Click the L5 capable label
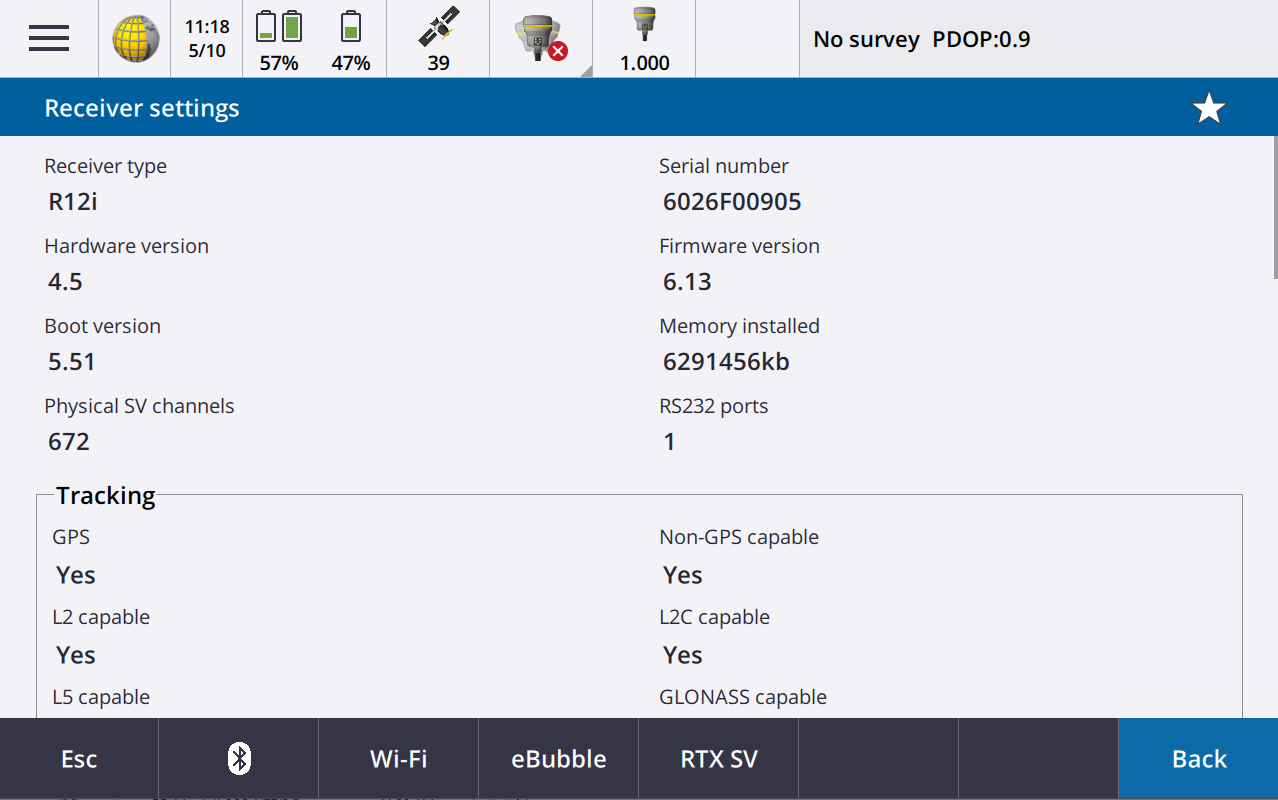This screenshot has width=1278, height=800. [101, 697]
